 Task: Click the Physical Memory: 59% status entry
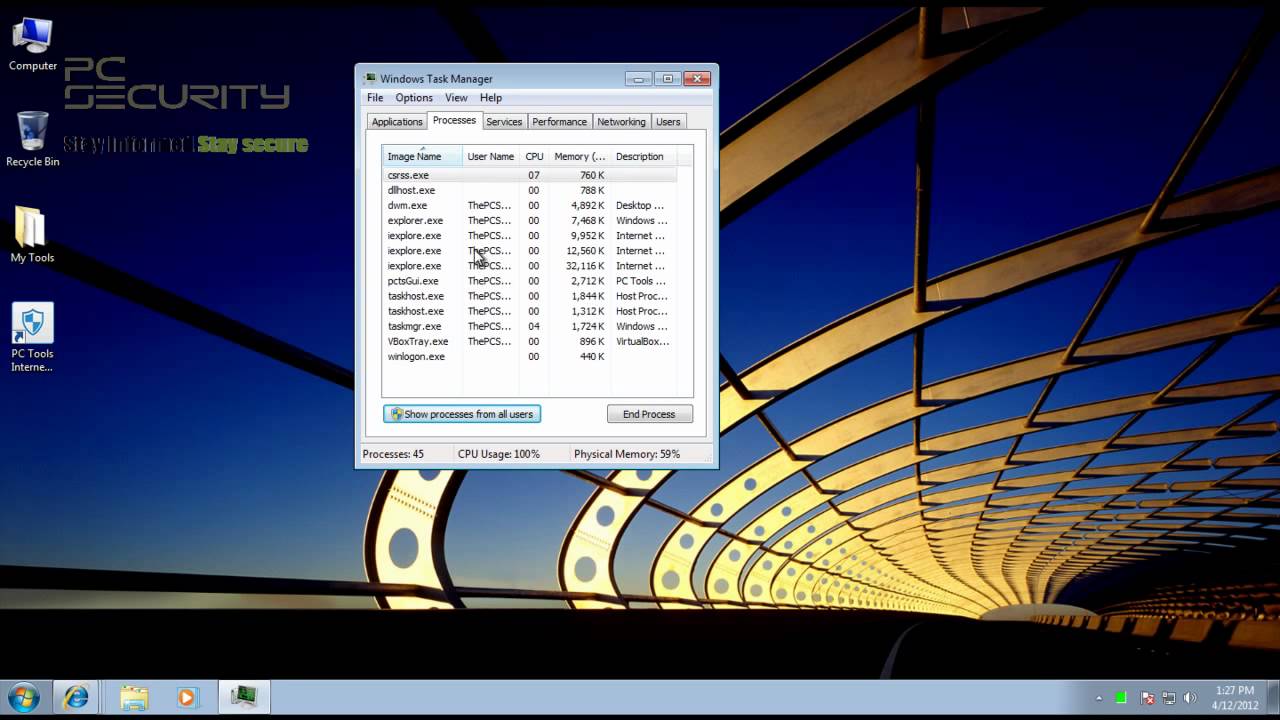[x=627, y=454]
